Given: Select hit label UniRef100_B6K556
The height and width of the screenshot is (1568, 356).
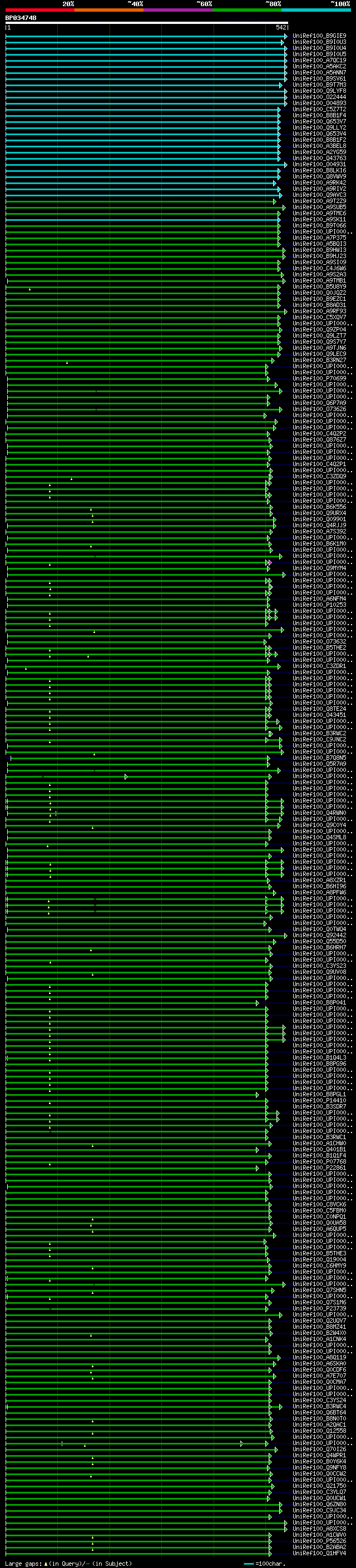Looking at the screenshot, I should [x=319, y=507].
